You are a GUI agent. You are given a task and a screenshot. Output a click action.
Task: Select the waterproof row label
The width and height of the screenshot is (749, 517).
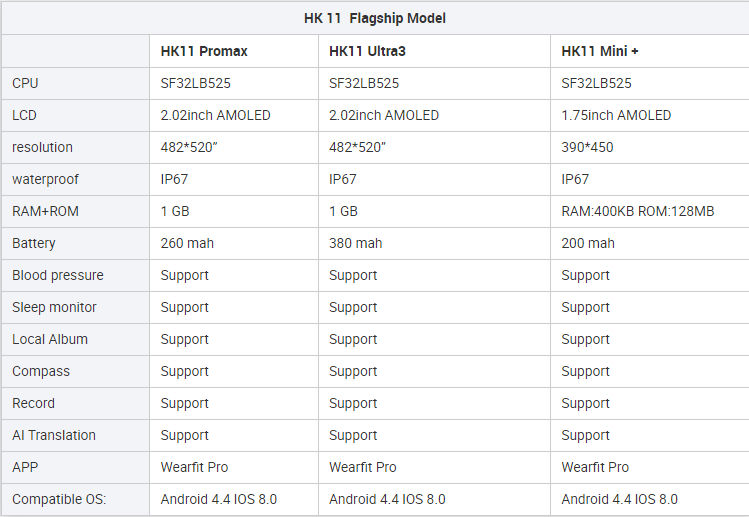45,179
